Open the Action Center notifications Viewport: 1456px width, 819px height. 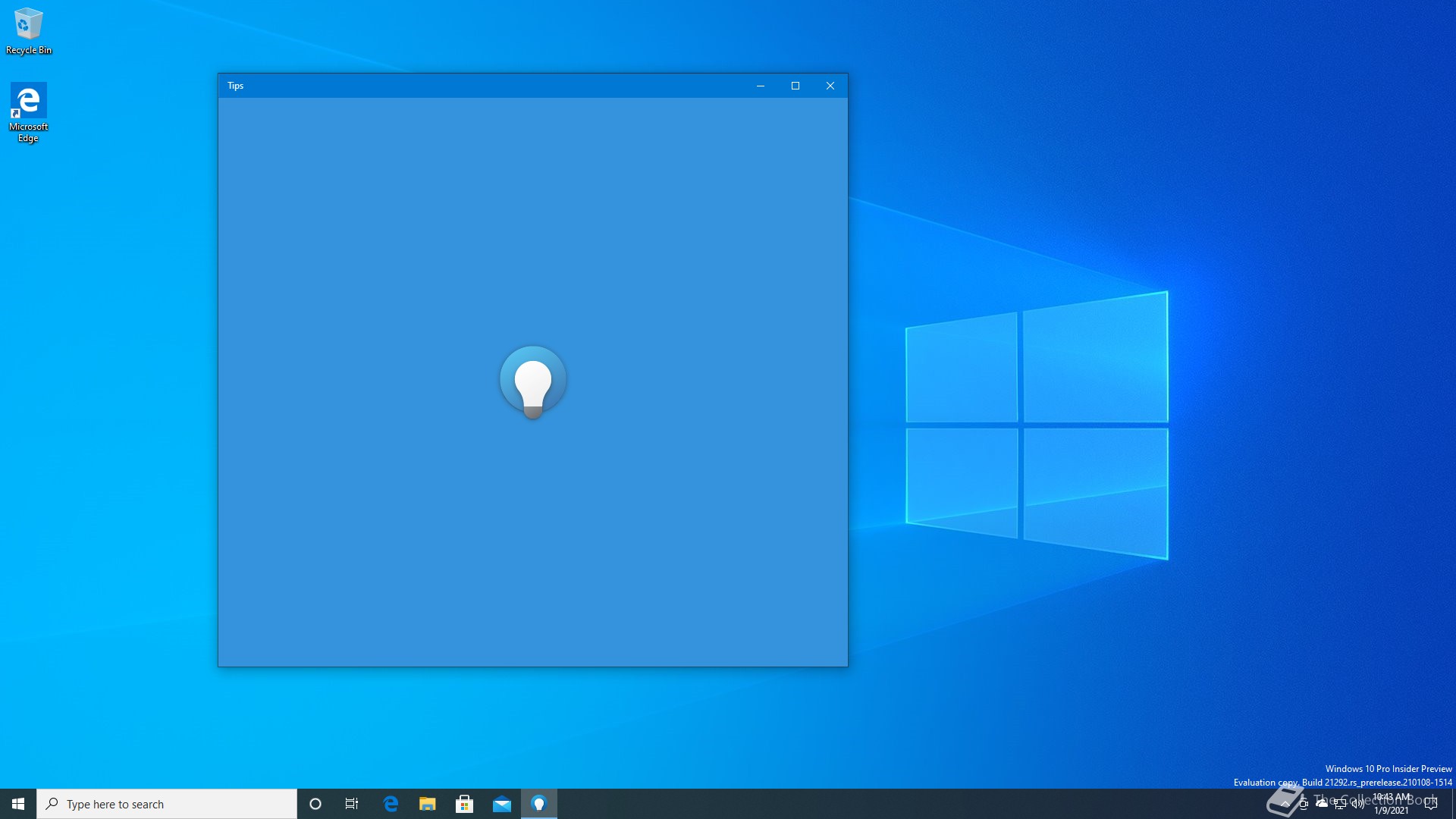coord(1431,804)
